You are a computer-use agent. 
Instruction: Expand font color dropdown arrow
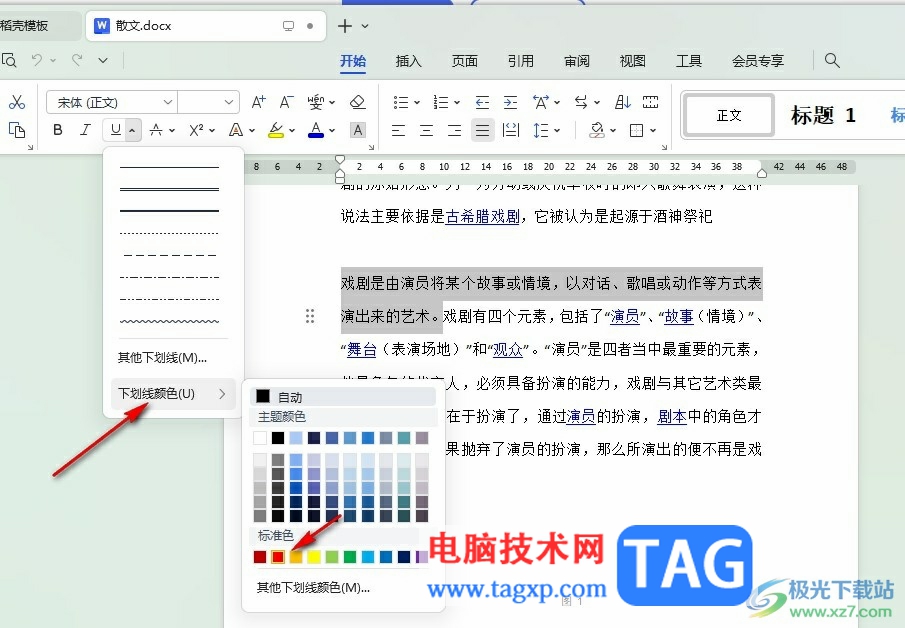coord(332,130)
